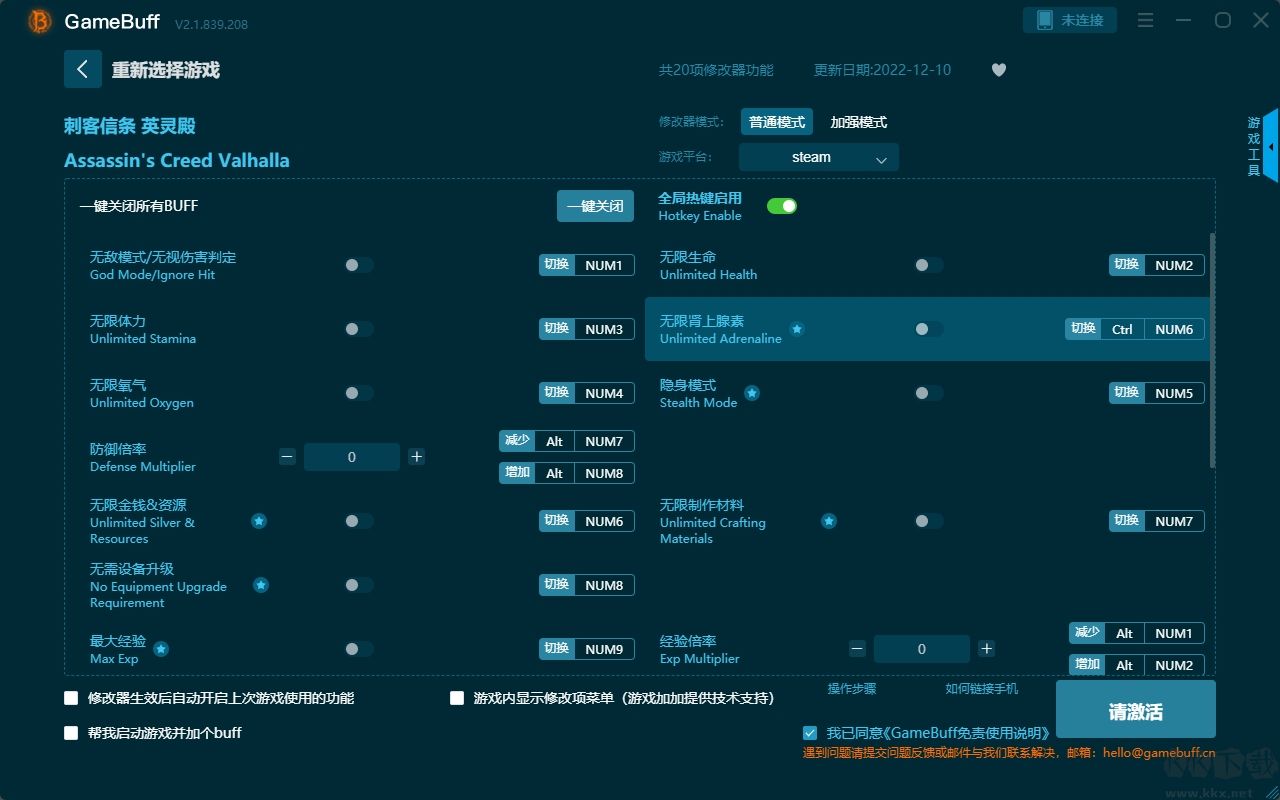Click the NUM4 hotkey for Unlimited Oxygen
This screenshot has width=1280, height=800.
click(587, 393)
